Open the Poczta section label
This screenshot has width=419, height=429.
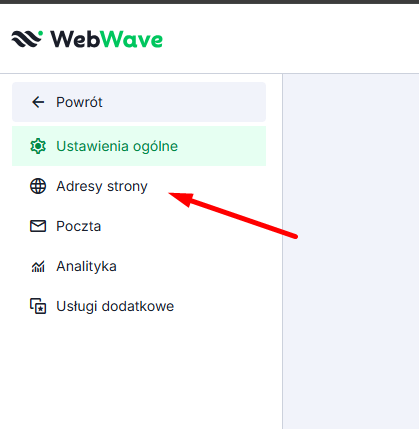[79, 226]
